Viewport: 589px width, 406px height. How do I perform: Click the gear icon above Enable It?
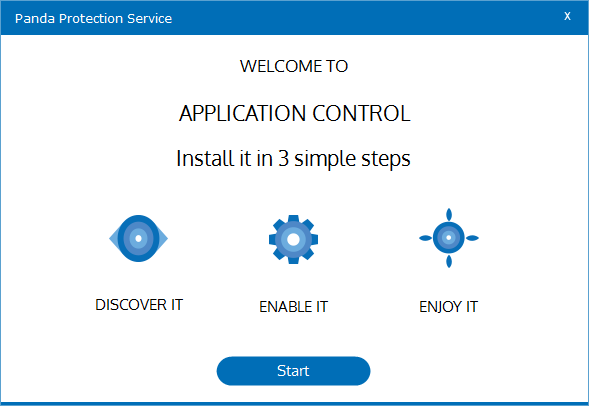pos(293,239)
